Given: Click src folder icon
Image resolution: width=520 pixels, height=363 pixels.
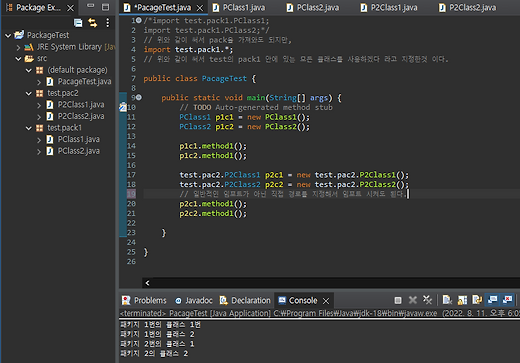Looking at the screenshot, I should (29, 59).
